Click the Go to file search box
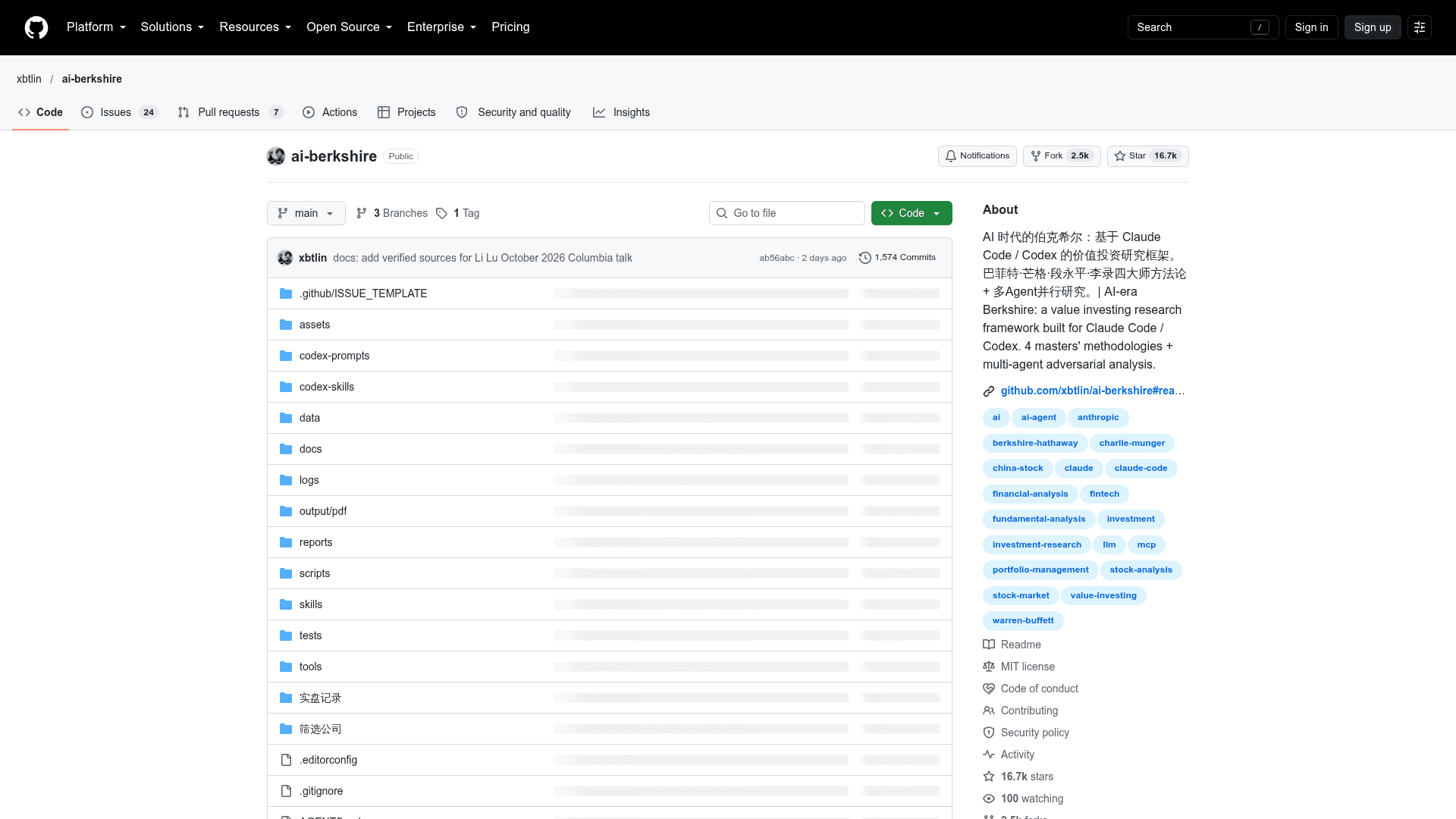 pos(787,213)
